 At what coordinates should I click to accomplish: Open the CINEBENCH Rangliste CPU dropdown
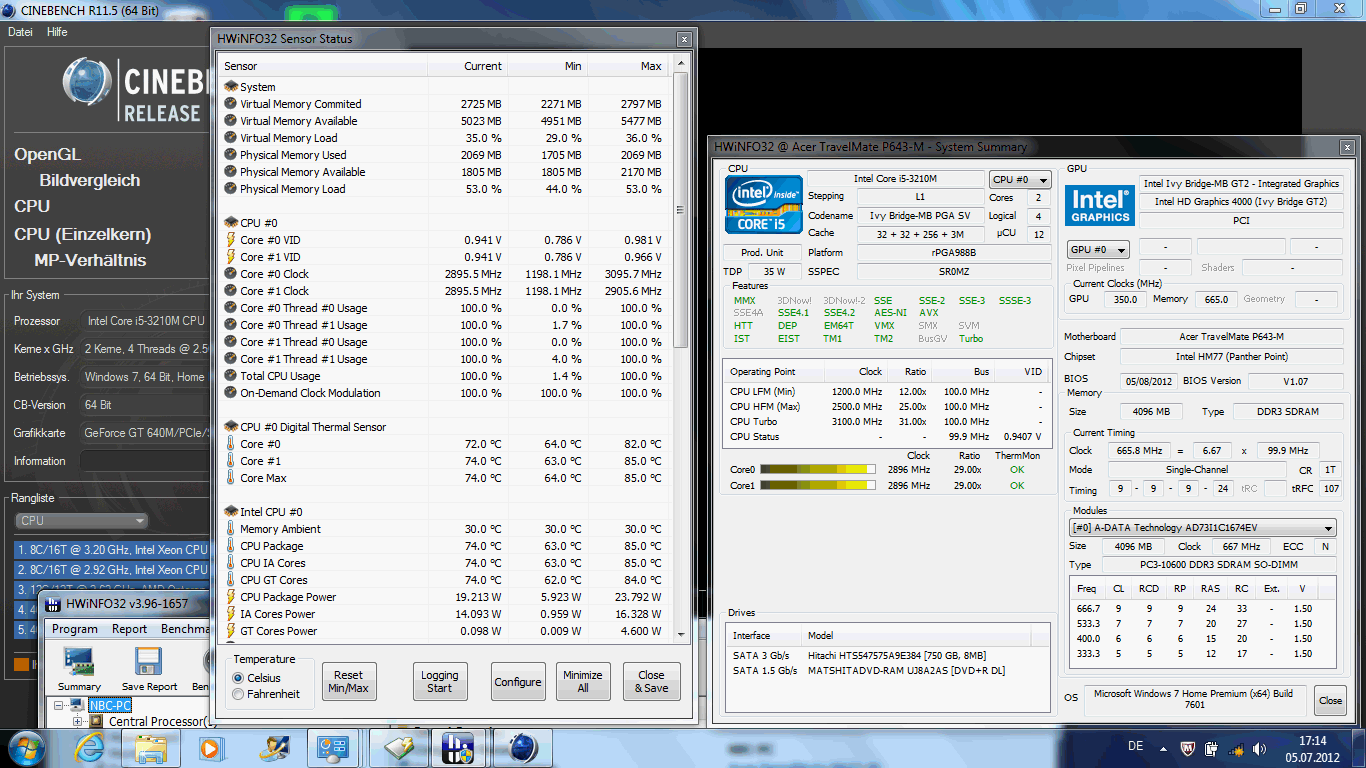81,520
